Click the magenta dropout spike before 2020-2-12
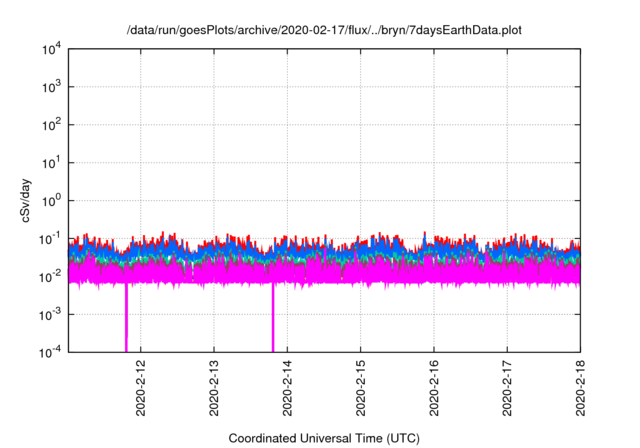 click(126, 320)
